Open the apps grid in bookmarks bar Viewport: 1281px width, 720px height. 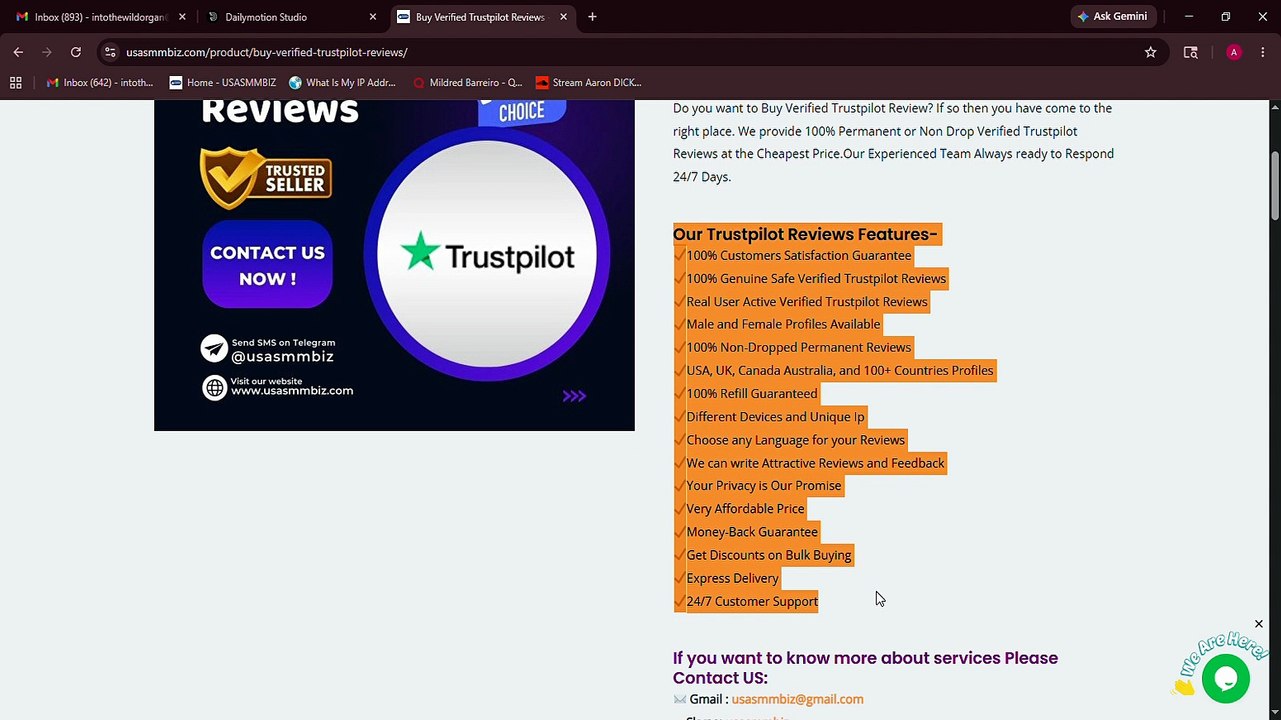click(x=16, y=83)
